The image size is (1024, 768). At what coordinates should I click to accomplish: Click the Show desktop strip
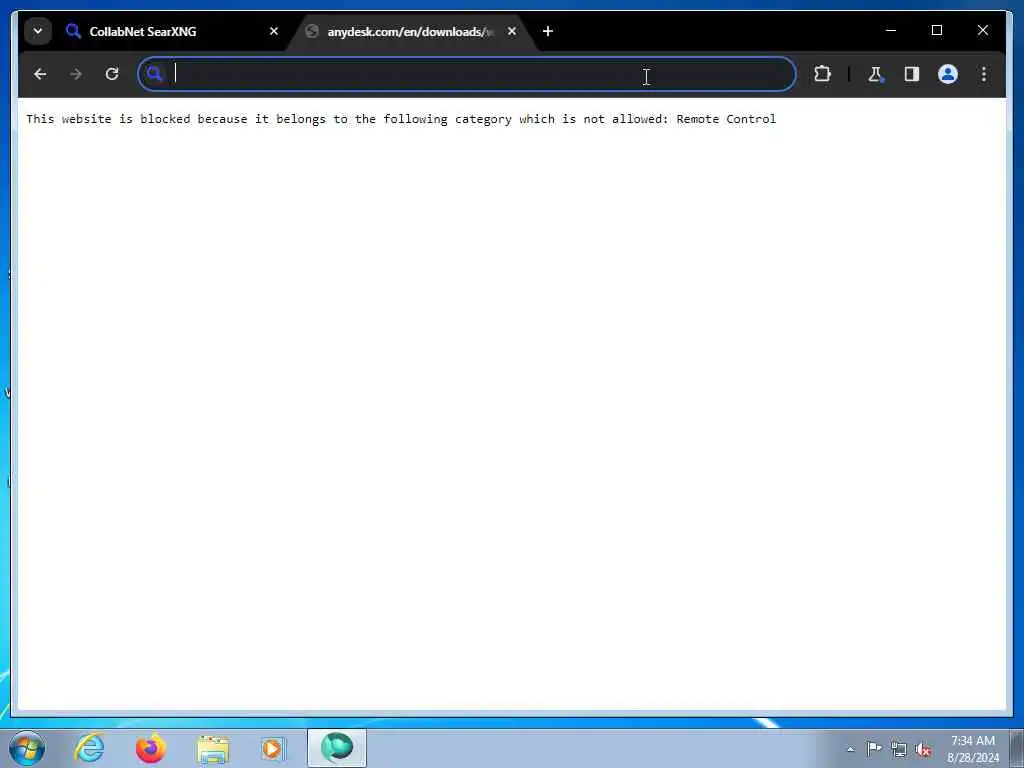(x=1017, y=748)
